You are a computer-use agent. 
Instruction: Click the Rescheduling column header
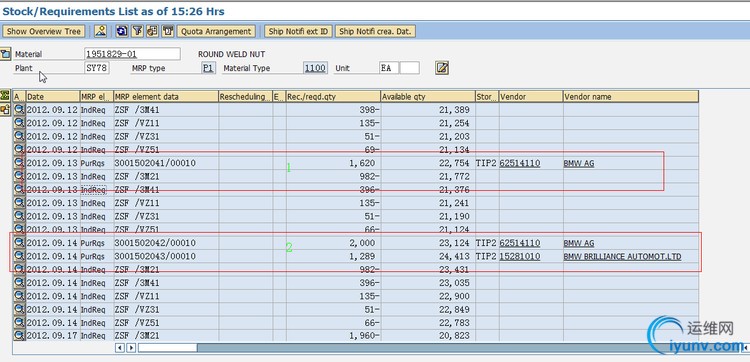245,97
